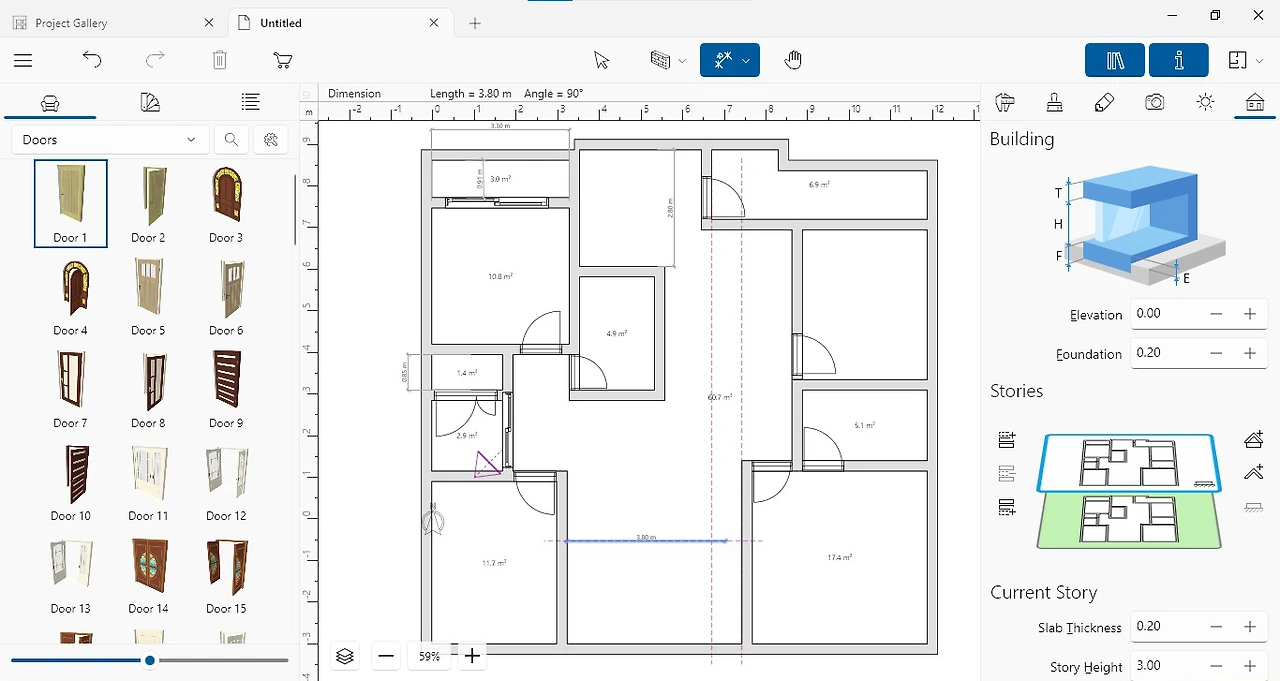Open the hamburger main menu
The height and width of the screenshot is (681, 1280).
23,60
